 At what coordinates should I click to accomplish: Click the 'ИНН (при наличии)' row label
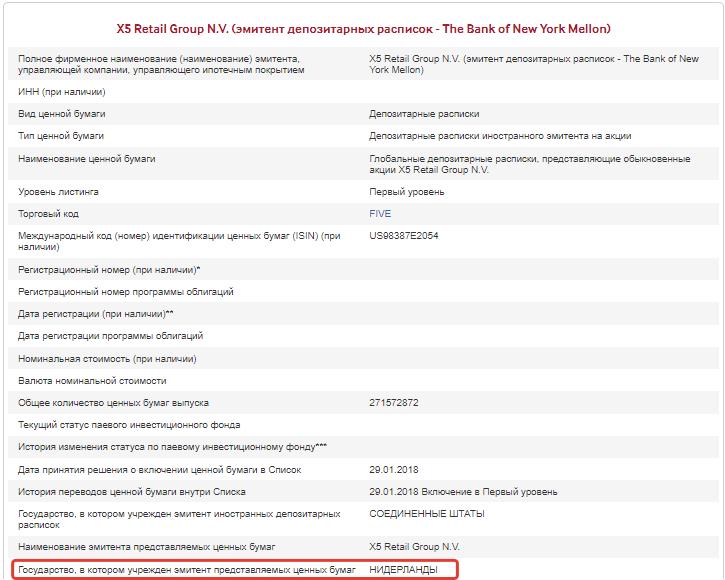(62, 92)
